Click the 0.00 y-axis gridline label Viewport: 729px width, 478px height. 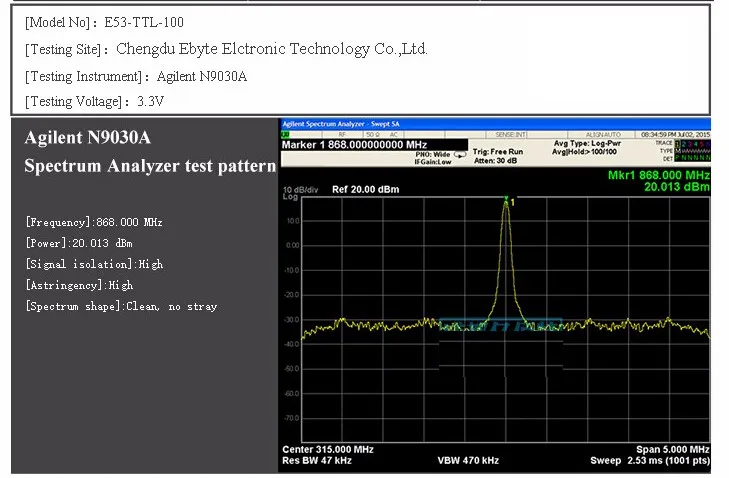coord(292,246)
